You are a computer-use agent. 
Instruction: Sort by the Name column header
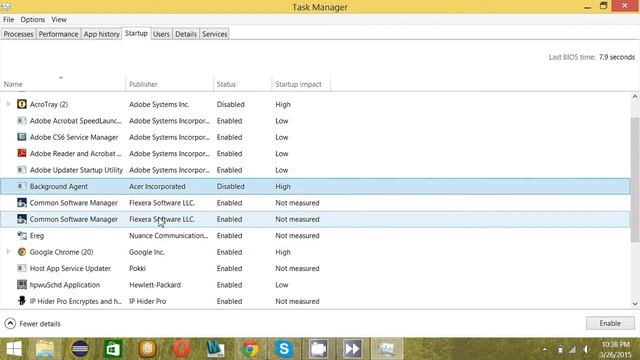[x=63, y=84]
